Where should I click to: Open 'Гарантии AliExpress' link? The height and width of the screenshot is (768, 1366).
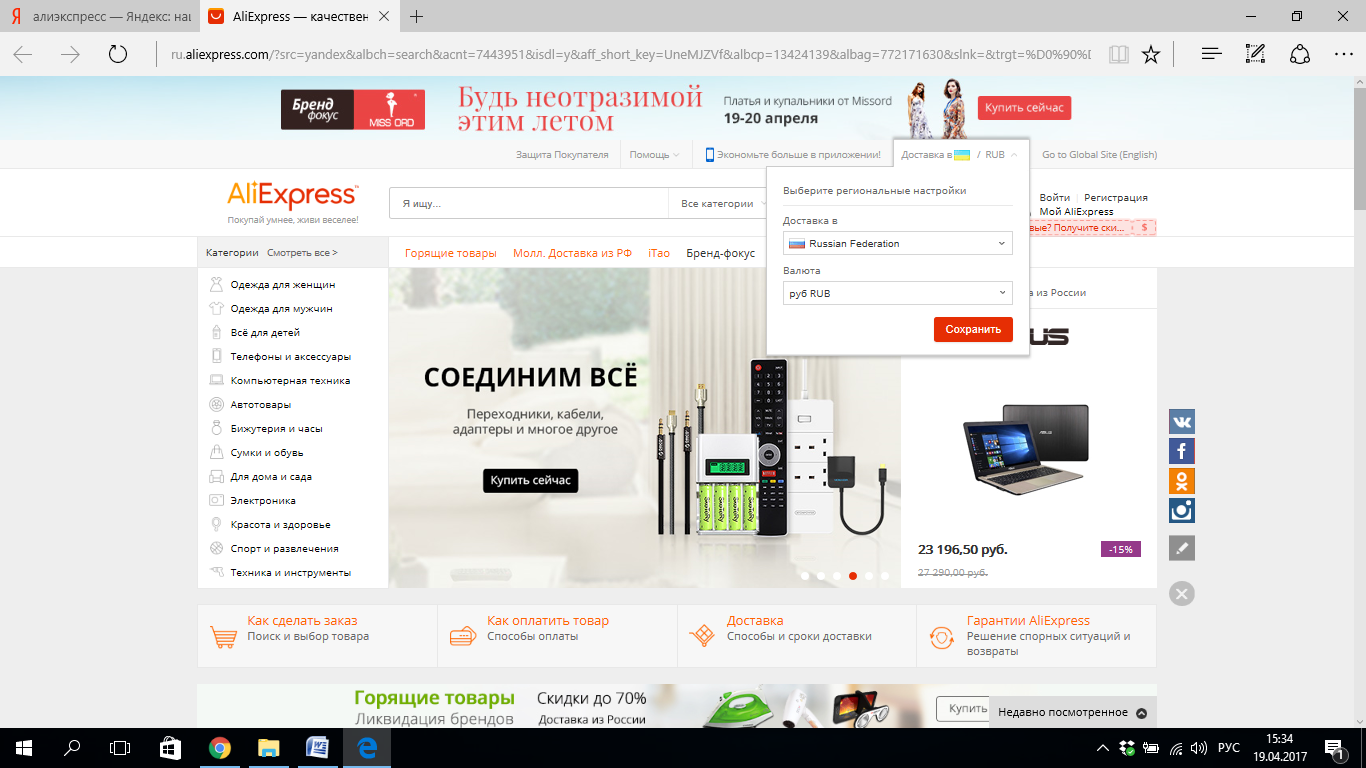[x=1028, y=621]
